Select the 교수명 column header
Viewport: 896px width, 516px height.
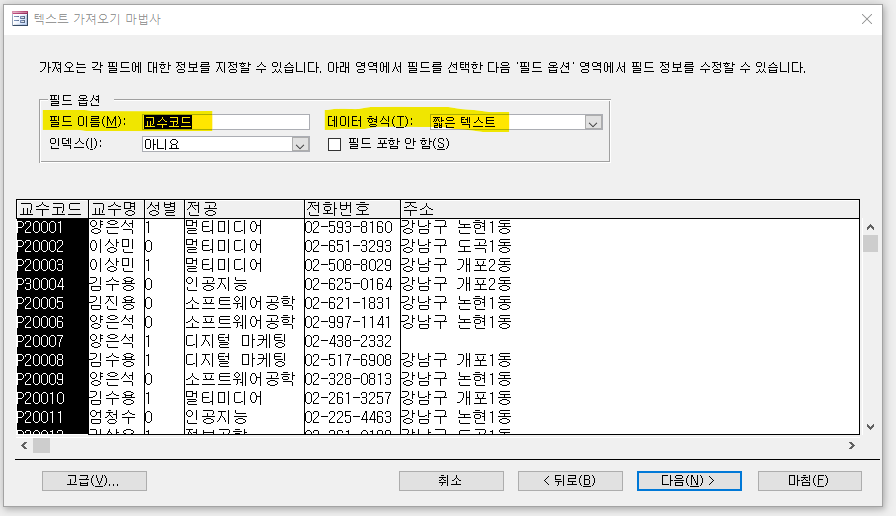pos(115,209)
